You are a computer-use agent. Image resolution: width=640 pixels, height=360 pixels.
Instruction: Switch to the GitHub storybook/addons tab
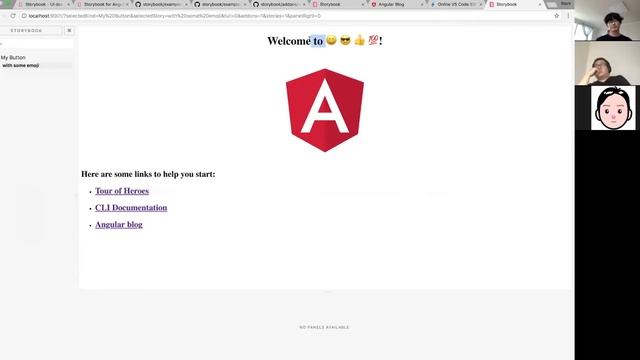[x=279, y=4]
